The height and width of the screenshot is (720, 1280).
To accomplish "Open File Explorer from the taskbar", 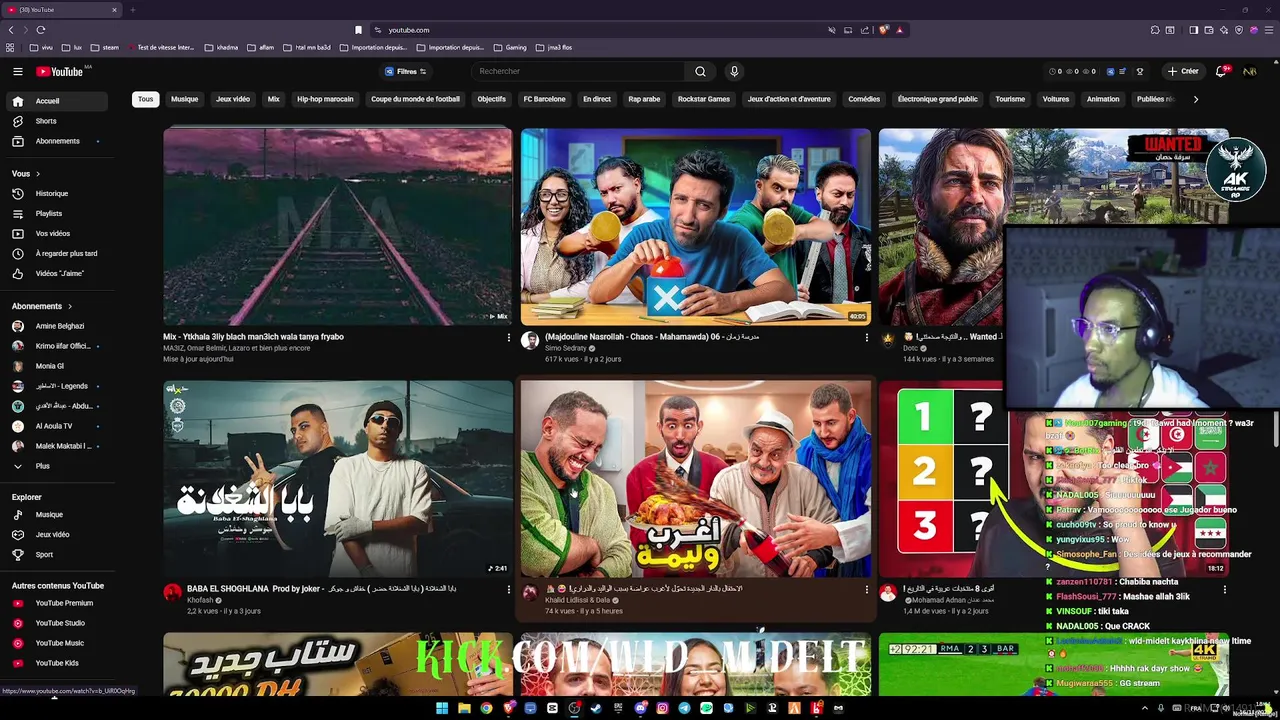I will [464, 708].
